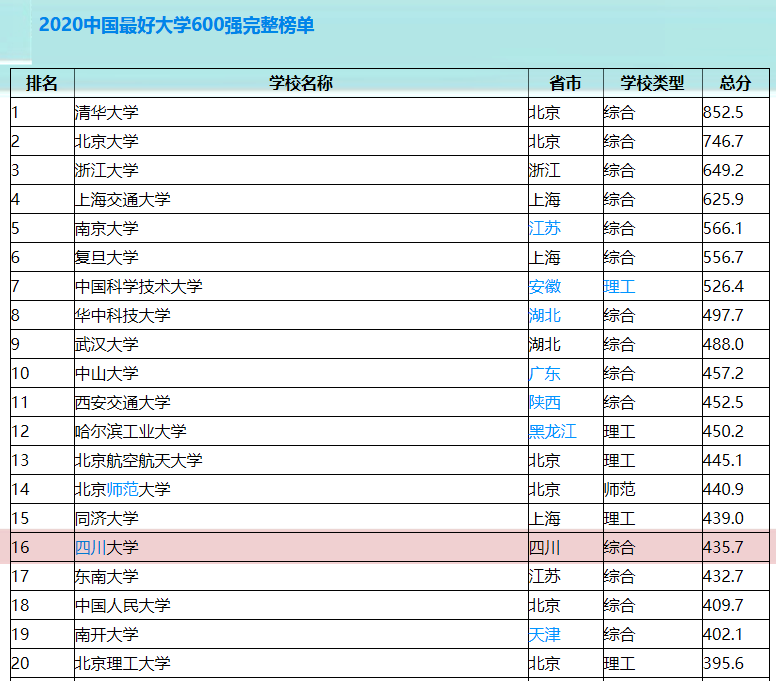The image size is (776, 681).
Task: Select the score 395.6
Action: 723,664
